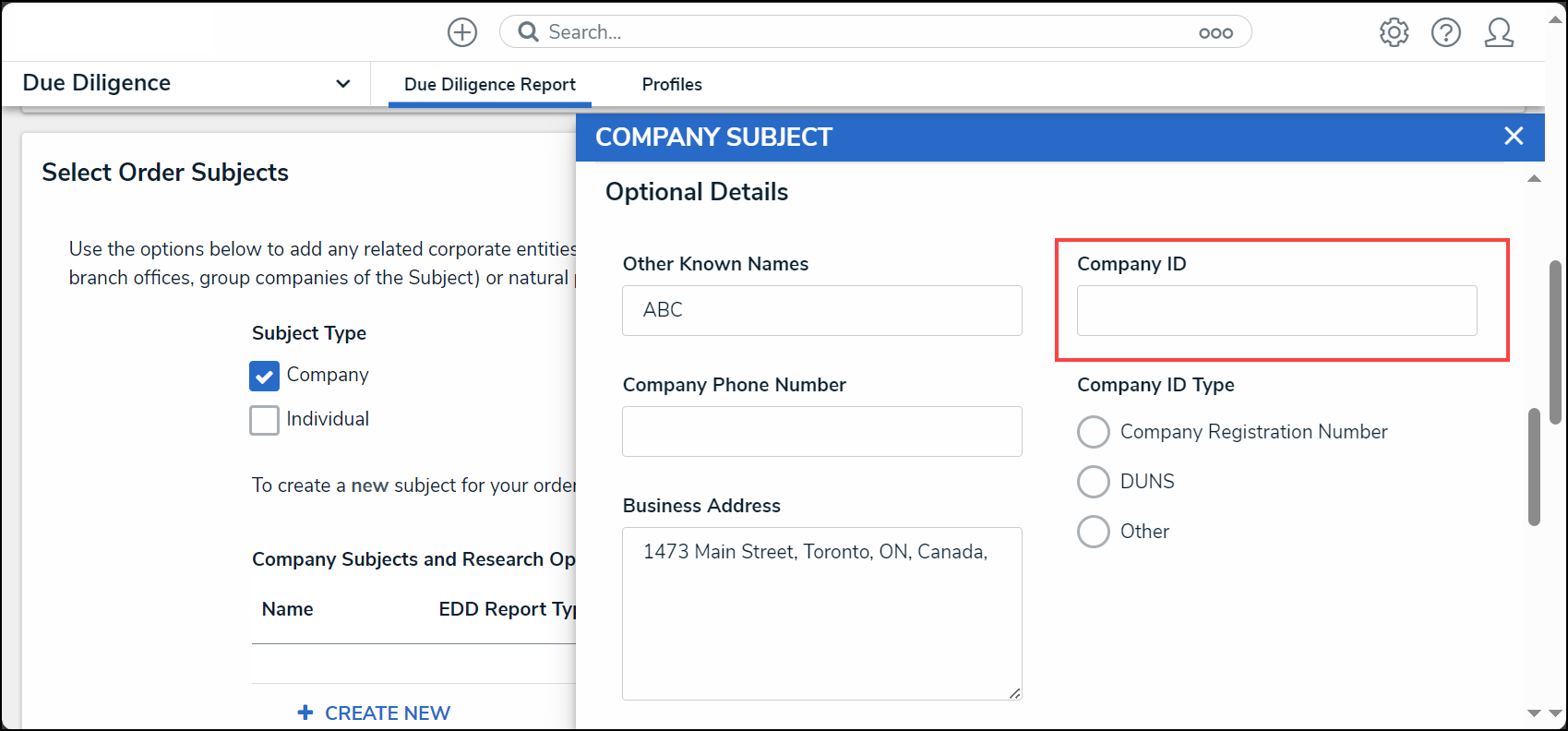Switch to the Profiles tab

pyautogui.click(x=672, y=84)
